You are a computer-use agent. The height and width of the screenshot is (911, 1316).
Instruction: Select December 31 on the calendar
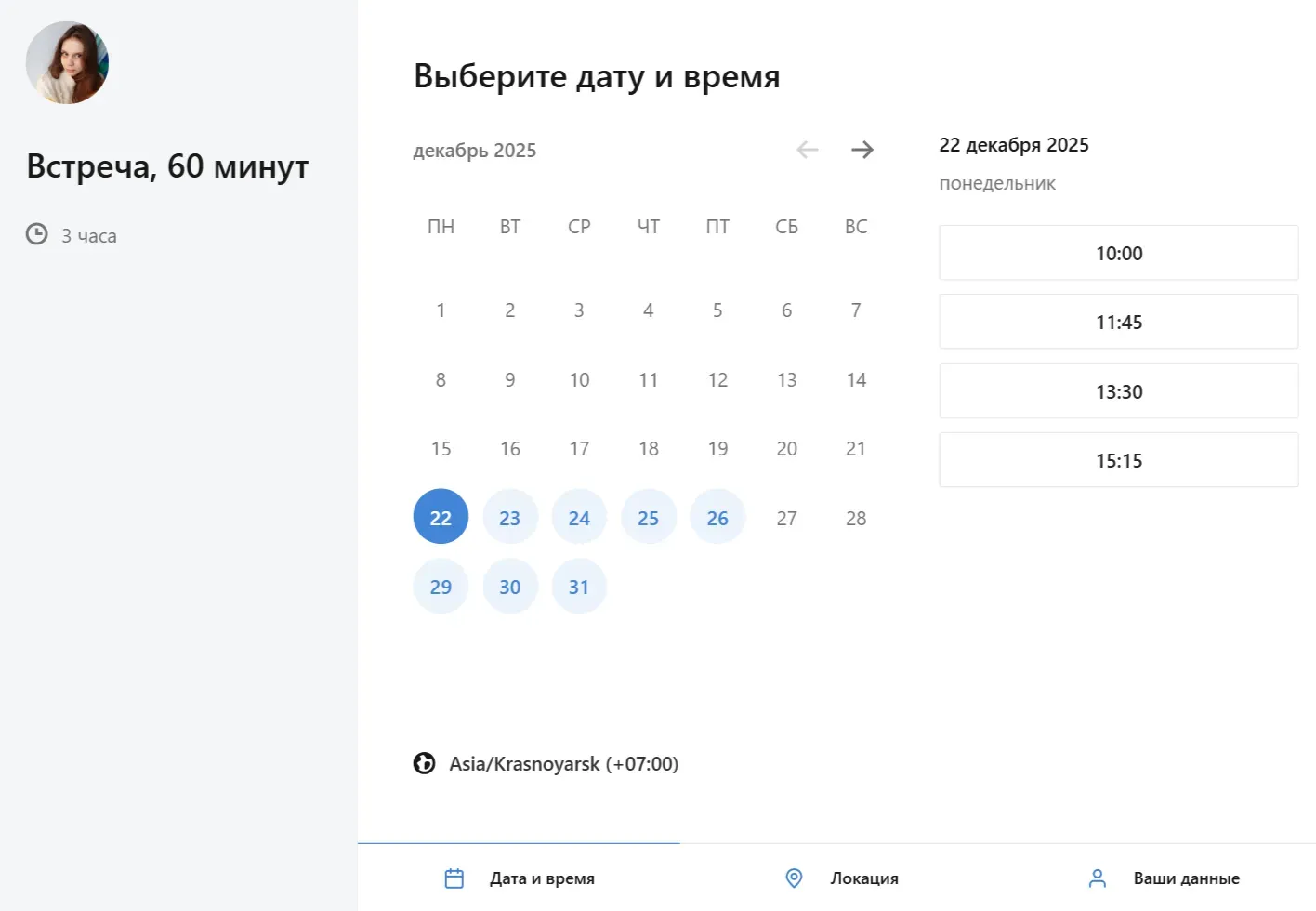tap(579, 586)
